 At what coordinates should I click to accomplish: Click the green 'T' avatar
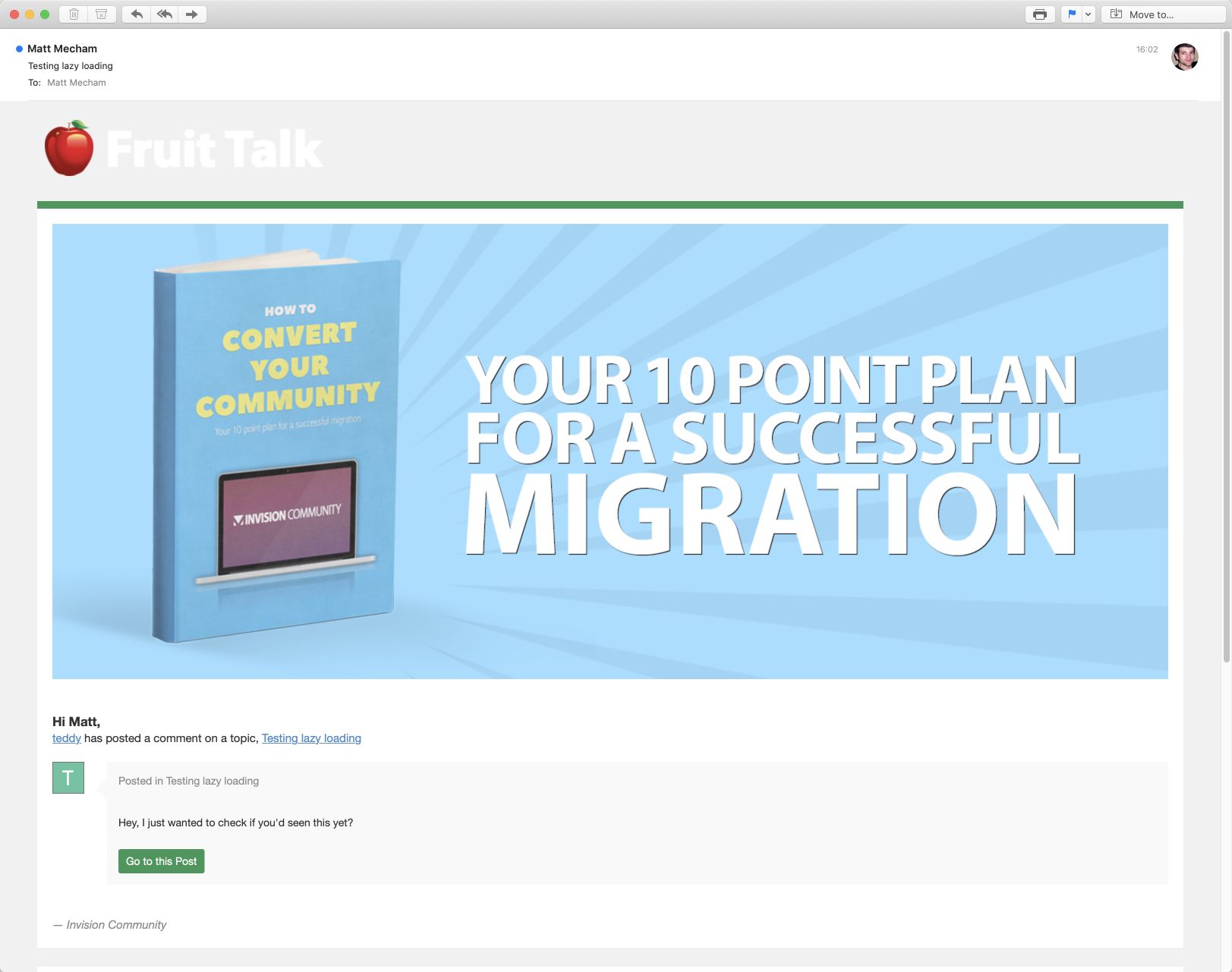(68, 778)
